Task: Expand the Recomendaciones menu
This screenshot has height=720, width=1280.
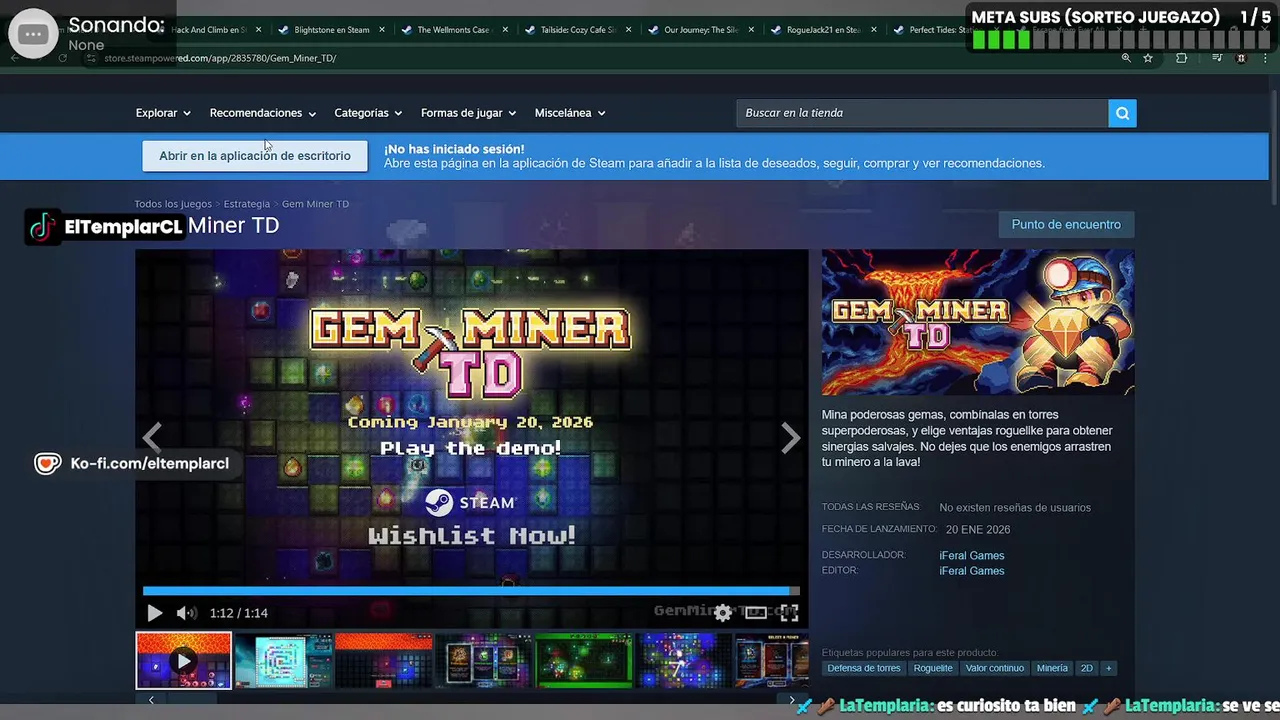Action: click(263, 113)
